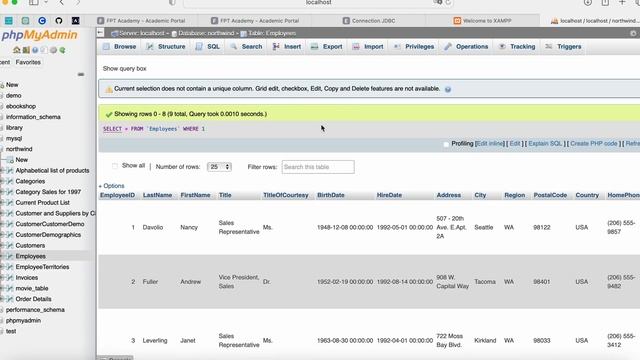Switch to Welcome to XAMPP browser tab

(482, 20)
